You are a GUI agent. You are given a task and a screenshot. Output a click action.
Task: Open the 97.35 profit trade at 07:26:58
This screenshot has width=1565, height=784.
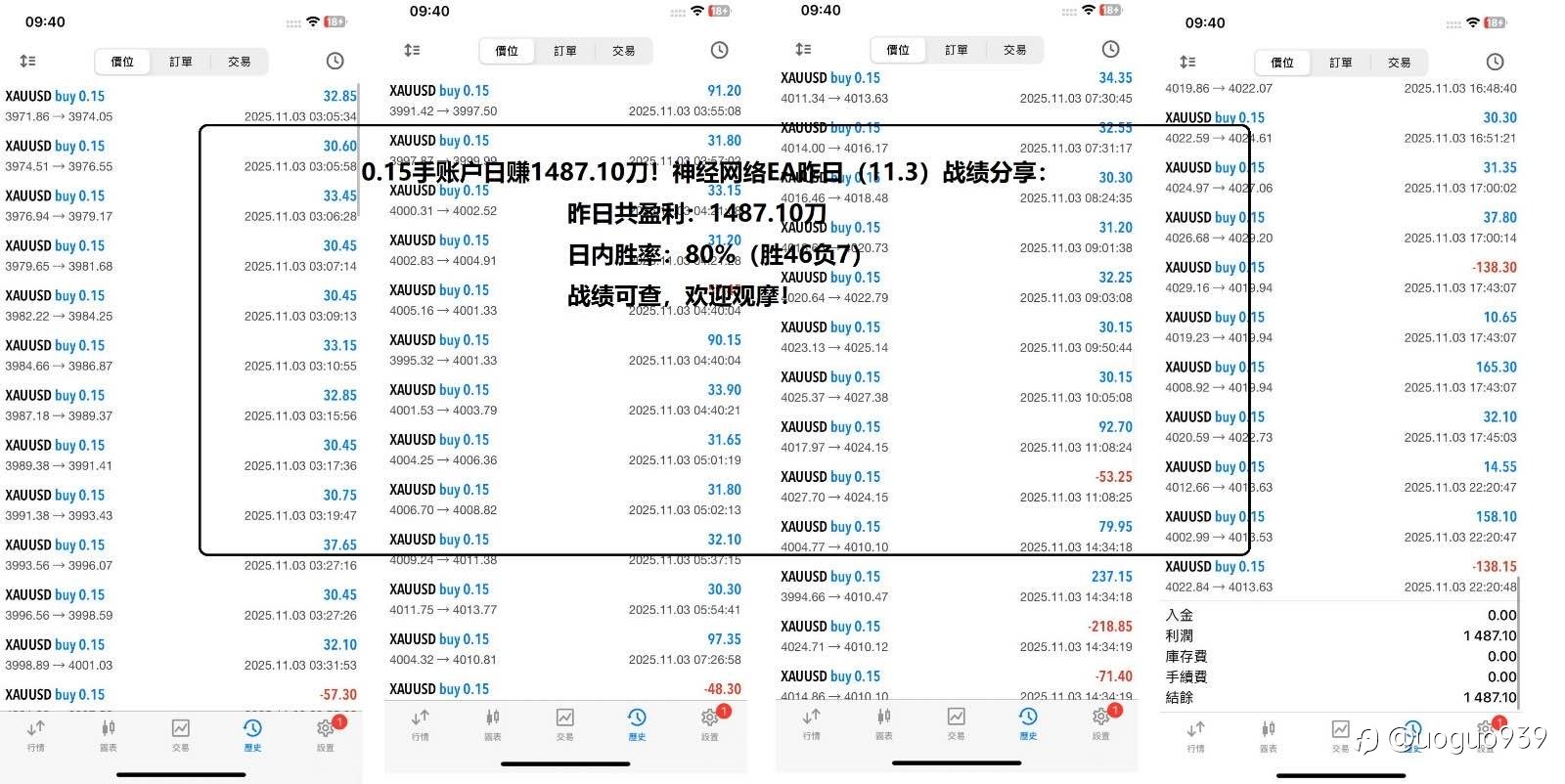[x=565, y=648]
